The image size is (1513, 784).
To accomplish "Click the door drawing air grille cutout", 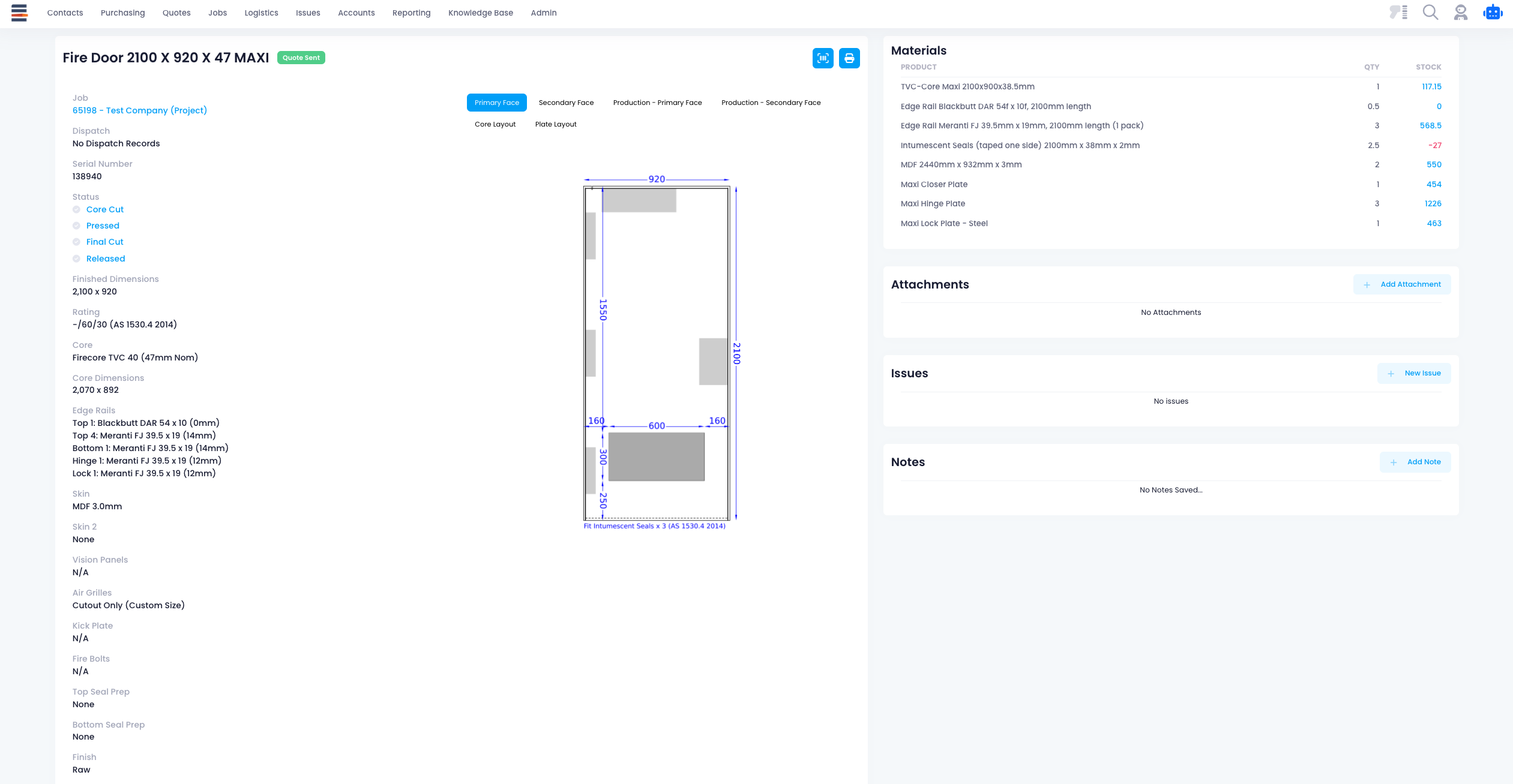I will (x=657, y=456).
